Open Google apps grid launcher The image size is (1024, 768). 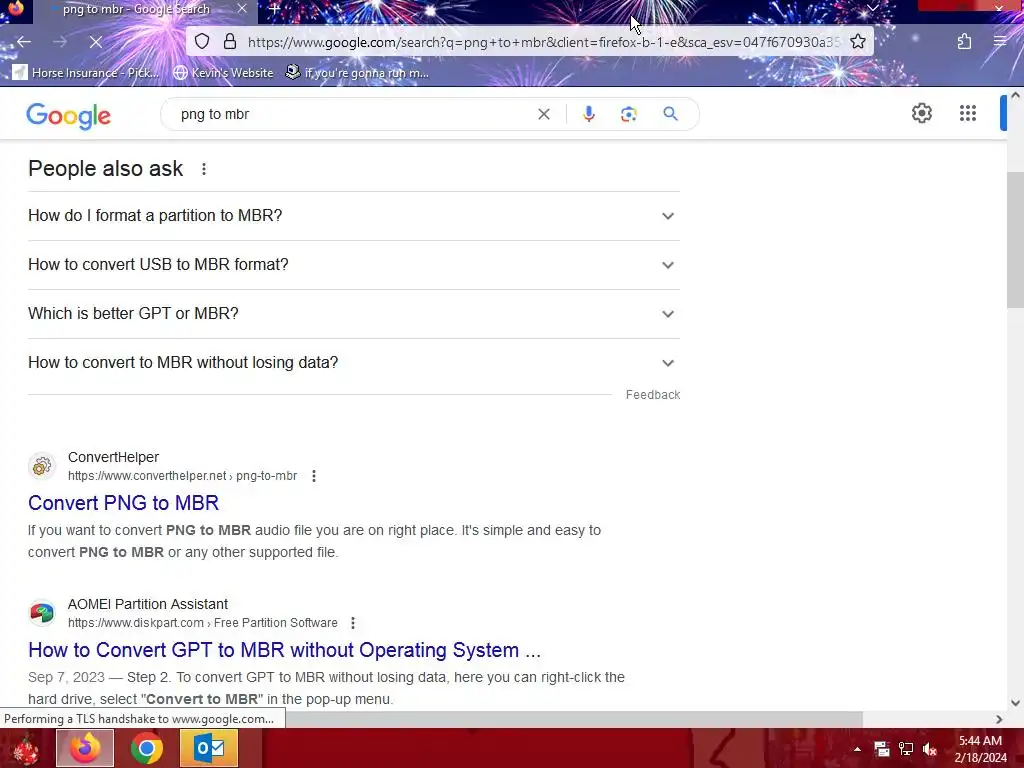pyautogui.click(x=968, y=113)
